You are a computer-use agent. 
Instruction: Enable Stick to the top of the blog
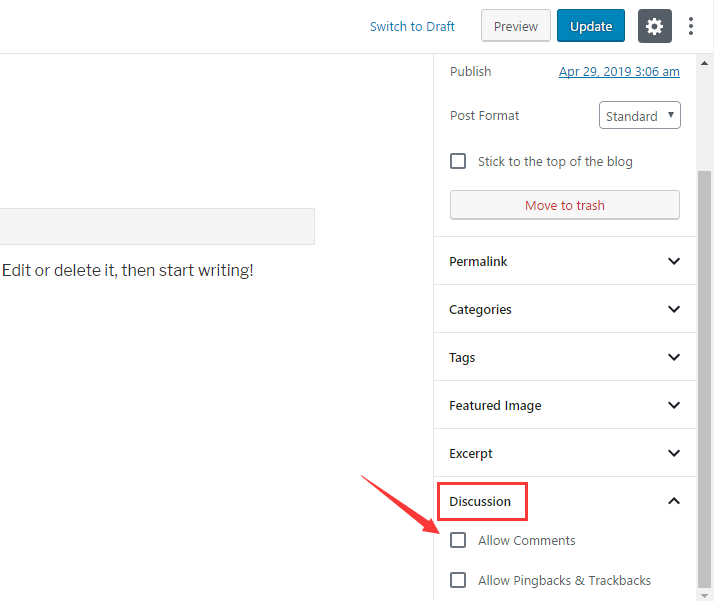coord(458,161)
